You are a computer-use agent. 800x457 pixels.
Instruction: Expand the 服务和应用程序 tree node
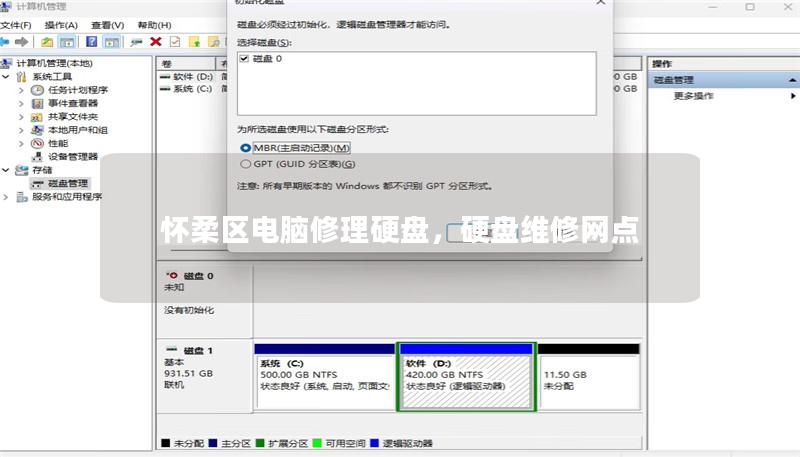click(x=6, y=197)
